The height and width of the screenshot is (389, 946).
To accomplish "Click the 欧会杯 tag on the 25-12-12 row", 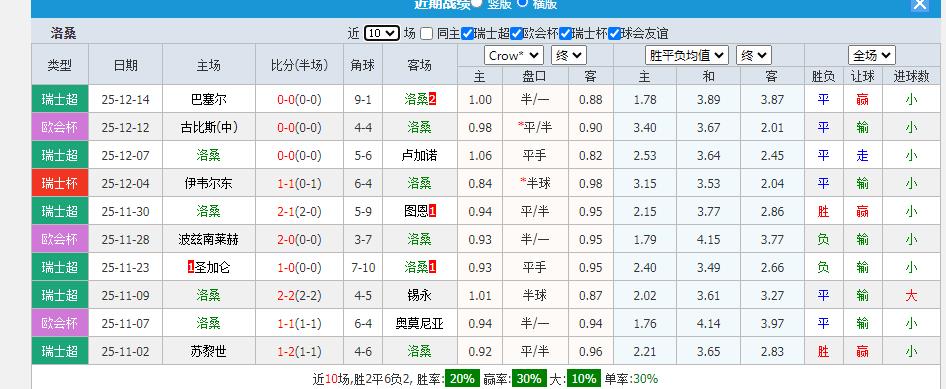I will (x=60, y=127).
